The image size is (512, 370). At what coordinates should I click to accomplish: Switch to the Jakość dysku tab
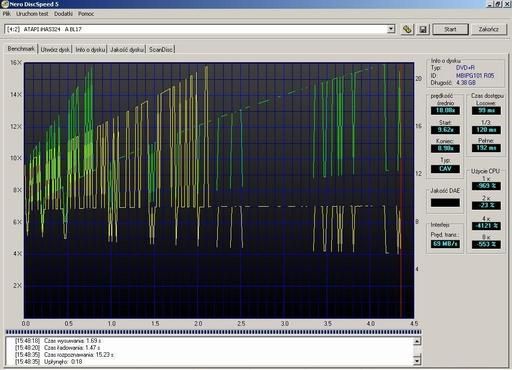(x=127, y=49)
